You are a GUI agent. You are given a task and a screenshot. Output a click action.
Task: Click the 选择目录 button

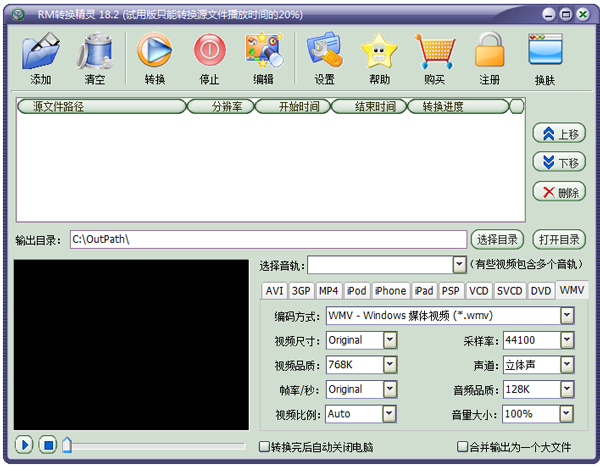tap(497, 240)
